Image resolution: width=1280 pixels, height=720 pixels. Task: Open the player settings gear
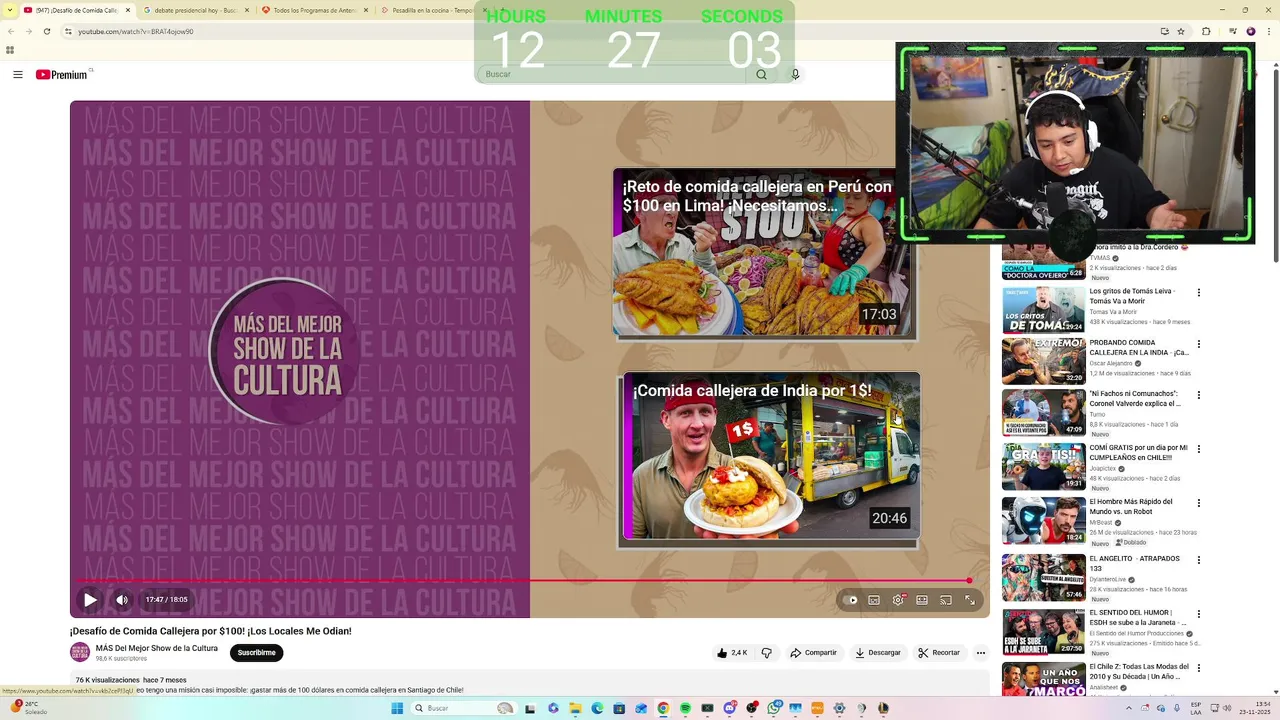pos(898,600)
